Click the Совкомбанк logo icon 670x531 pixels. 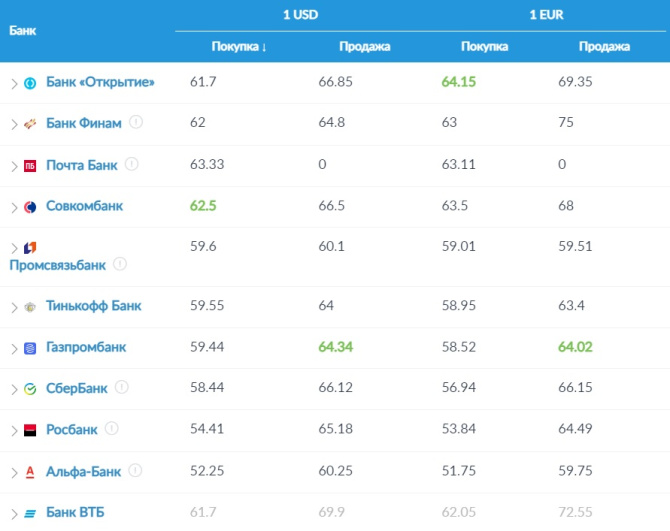30,207
